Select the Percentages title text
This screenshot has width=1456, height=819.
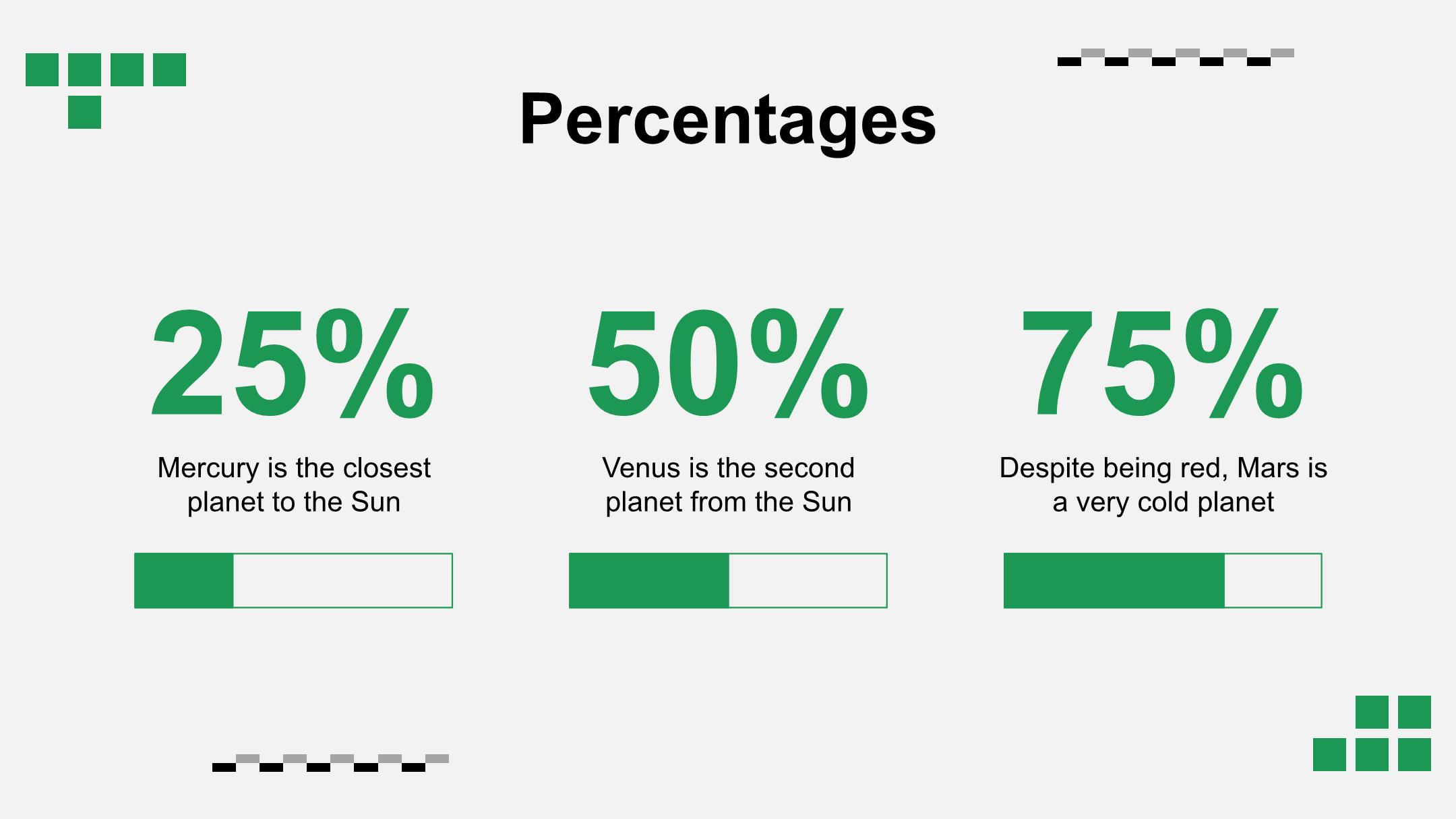click(728, 120)
